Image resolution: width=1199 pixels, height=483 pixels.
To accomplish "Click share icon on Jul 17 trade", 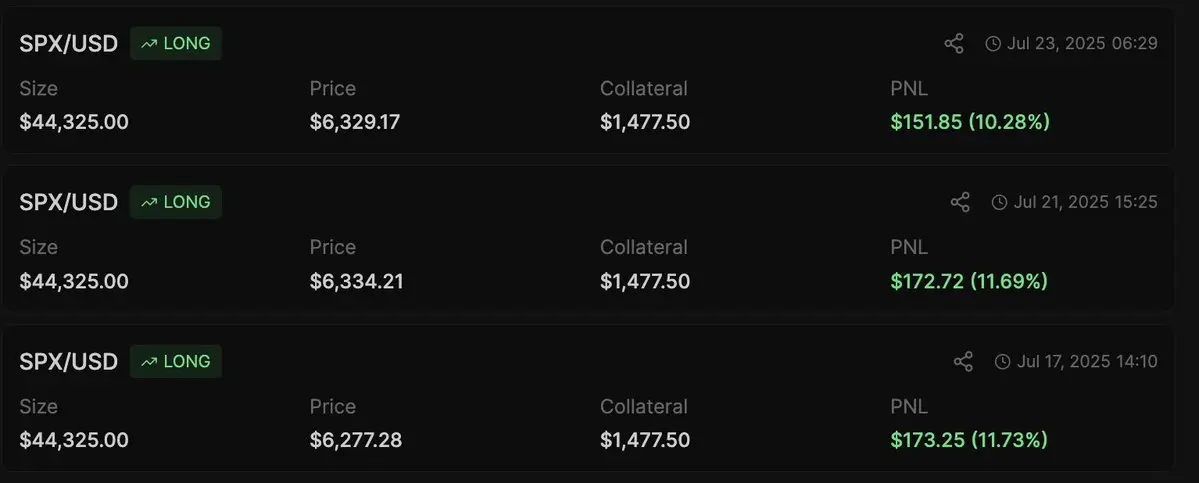I will coord(963,361).
